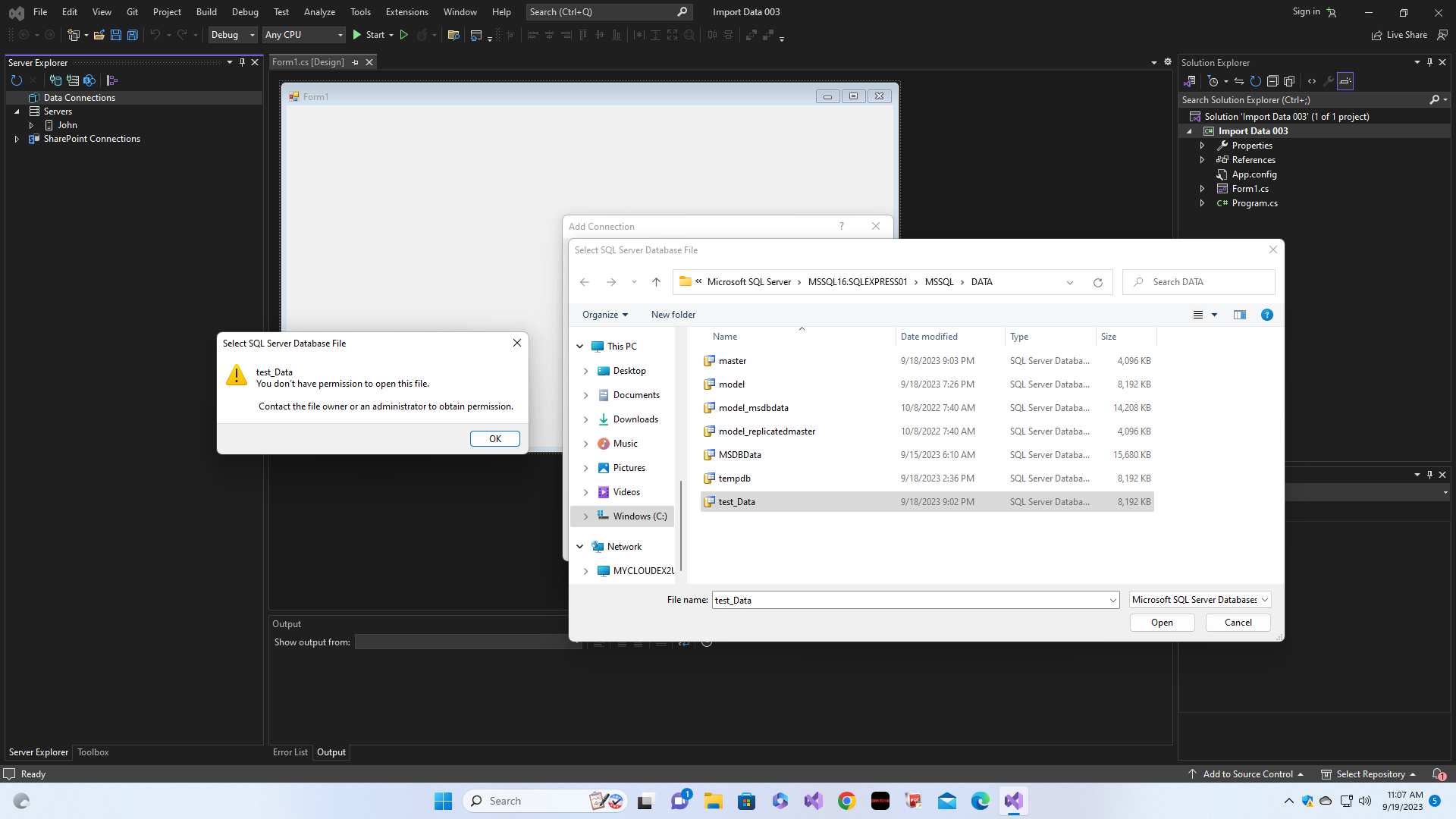
Task: Go up one folder level in file dialog
Action: click(656, 282)
